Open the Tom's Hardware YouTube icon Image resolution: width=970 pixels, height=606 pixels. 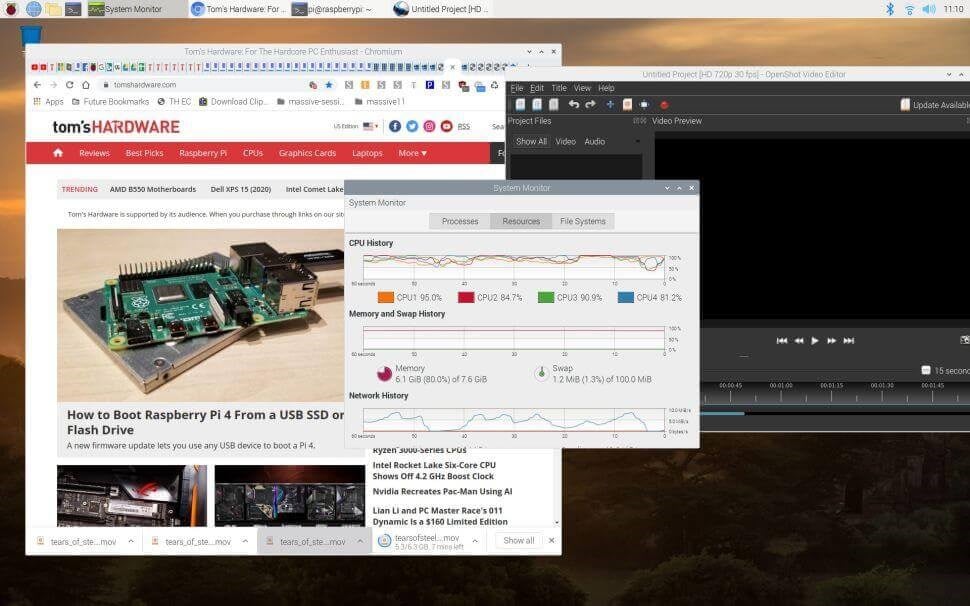[x=447, y=126]
